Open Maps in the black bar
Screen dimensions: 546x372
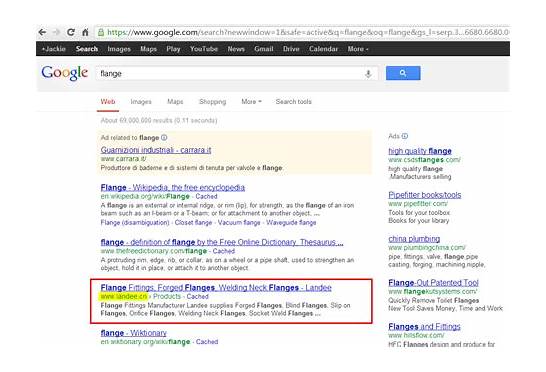point(148,49)
